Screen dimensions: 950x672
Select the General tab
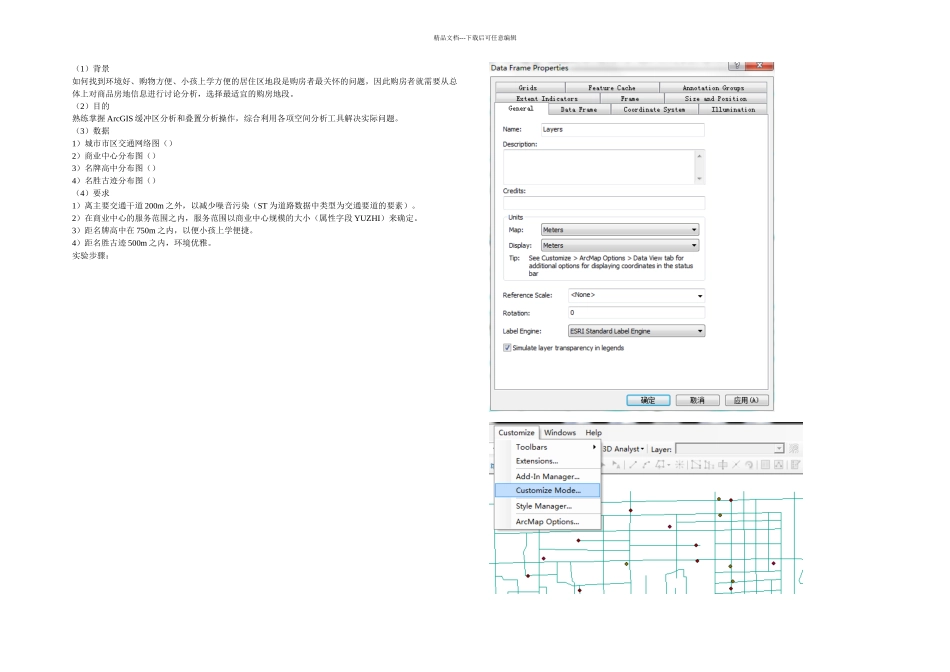point(521,108)
